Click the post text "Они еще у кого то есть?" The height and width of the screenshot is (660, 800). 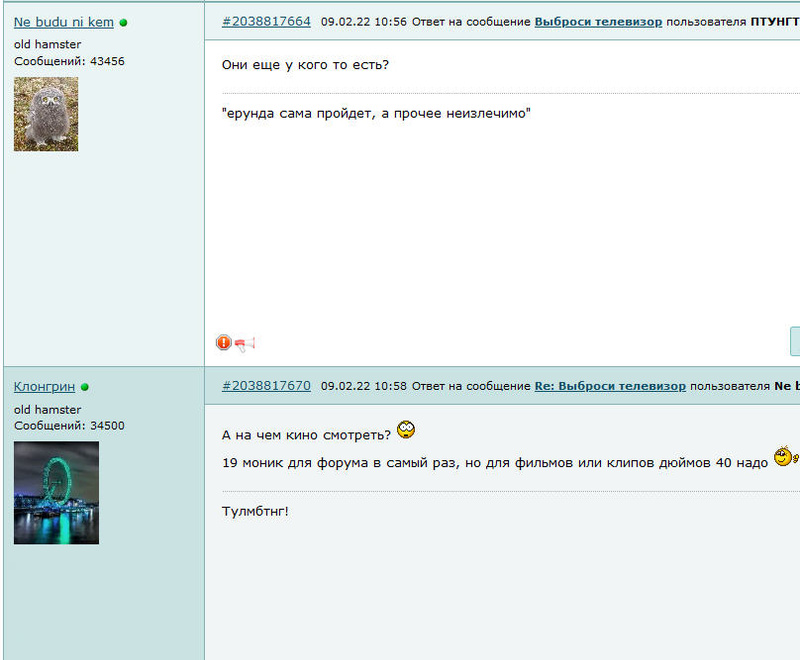[x=305, y=65]
